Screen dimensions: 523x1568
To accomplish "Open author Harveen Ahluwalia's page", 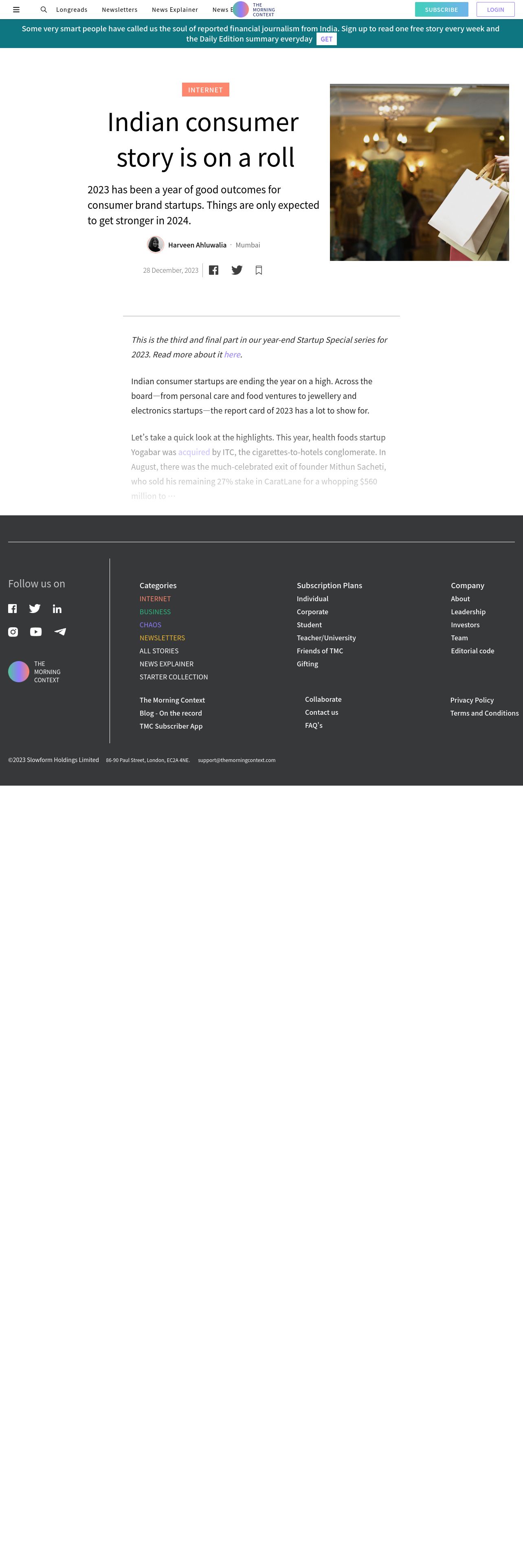I will click(x=197, y=245).
